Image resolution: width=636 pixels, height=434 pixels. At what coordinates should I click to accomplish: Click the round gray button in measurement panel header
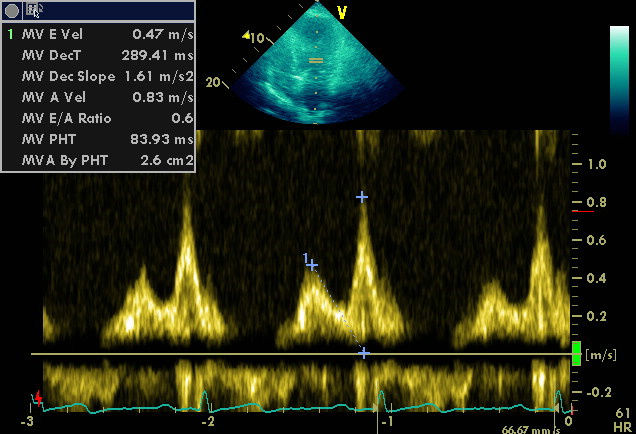10,10
